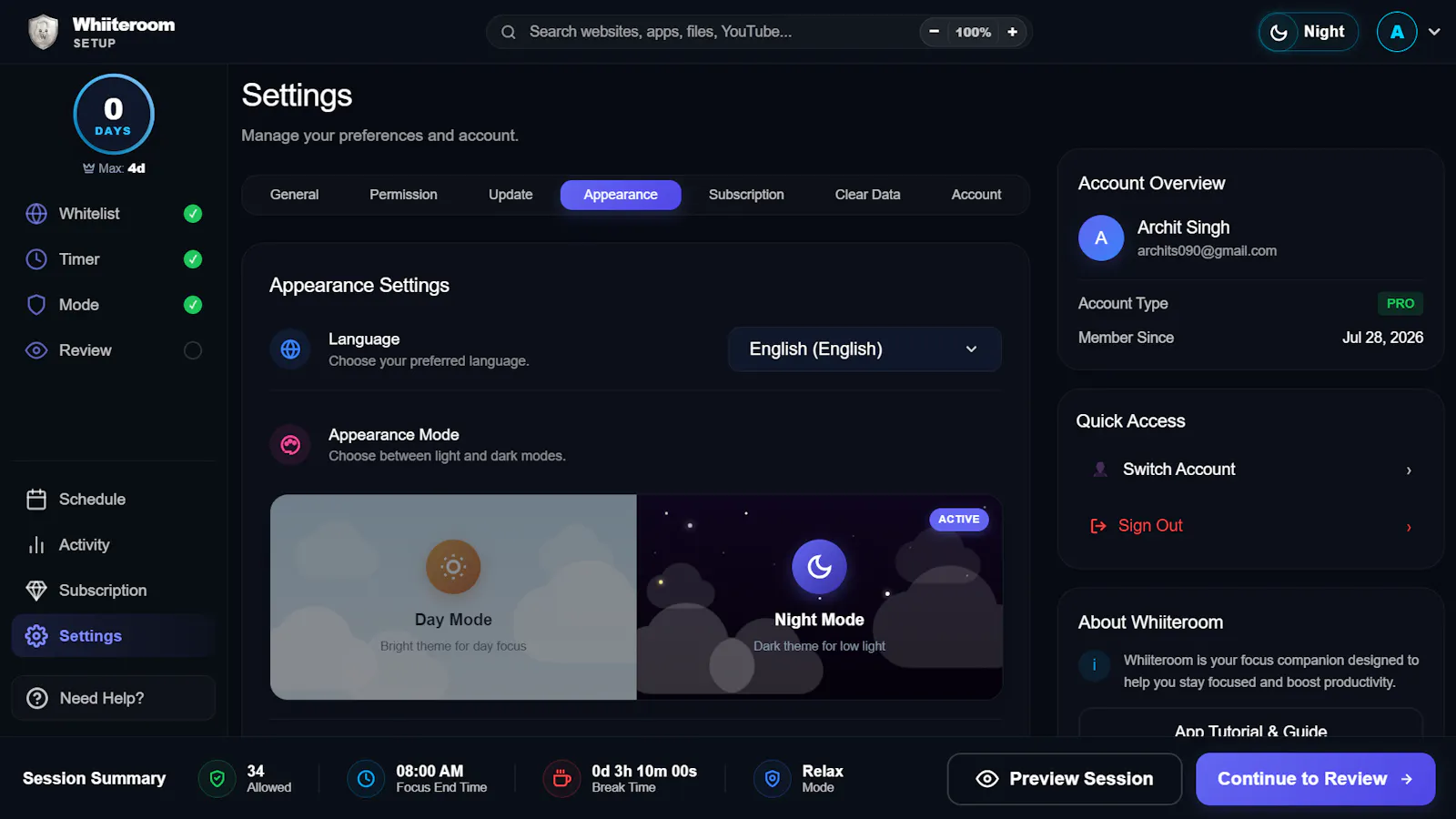Click the Relax Mode shield icon
This screenshot has height=819, width=1456.
(x=772, y=779)
